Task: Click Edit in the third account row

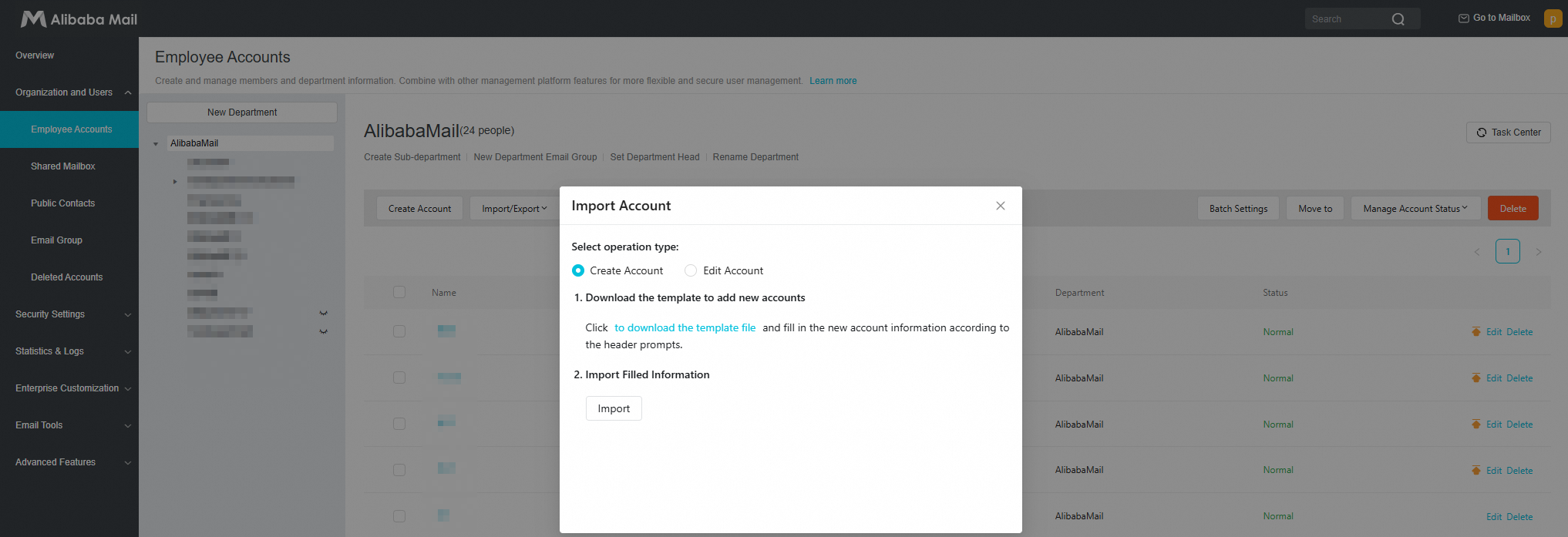Action: tap(1494, 425)
